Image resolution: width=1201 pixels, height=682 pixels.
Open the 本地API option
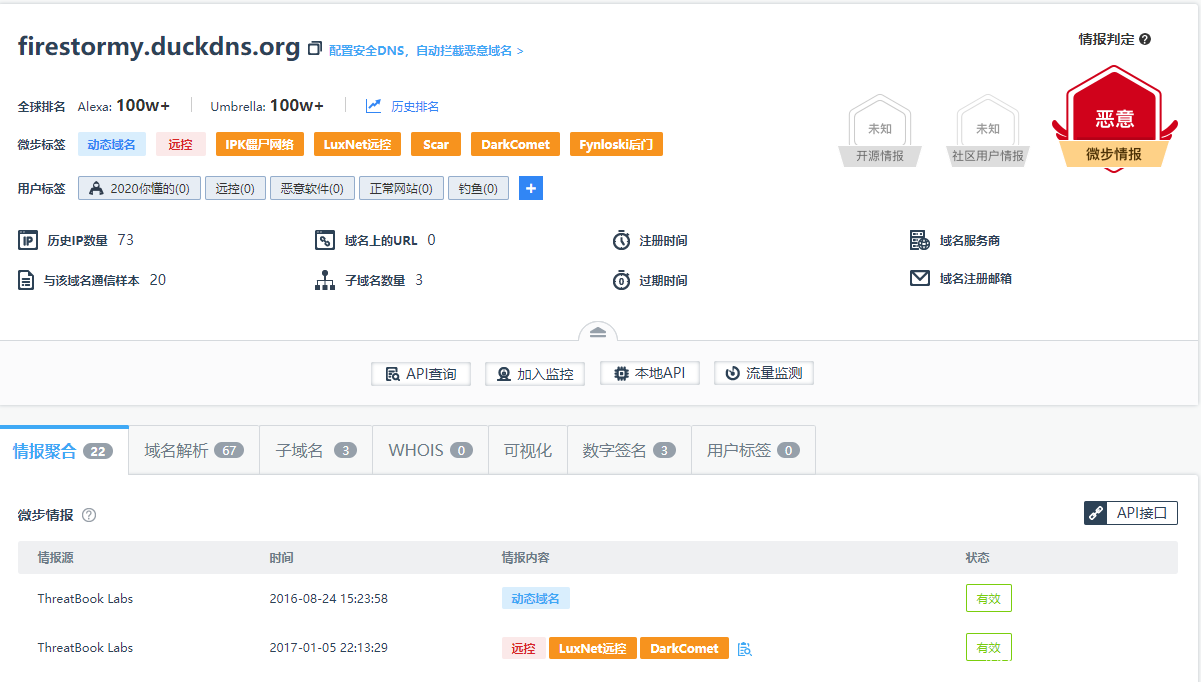point(649,373)
